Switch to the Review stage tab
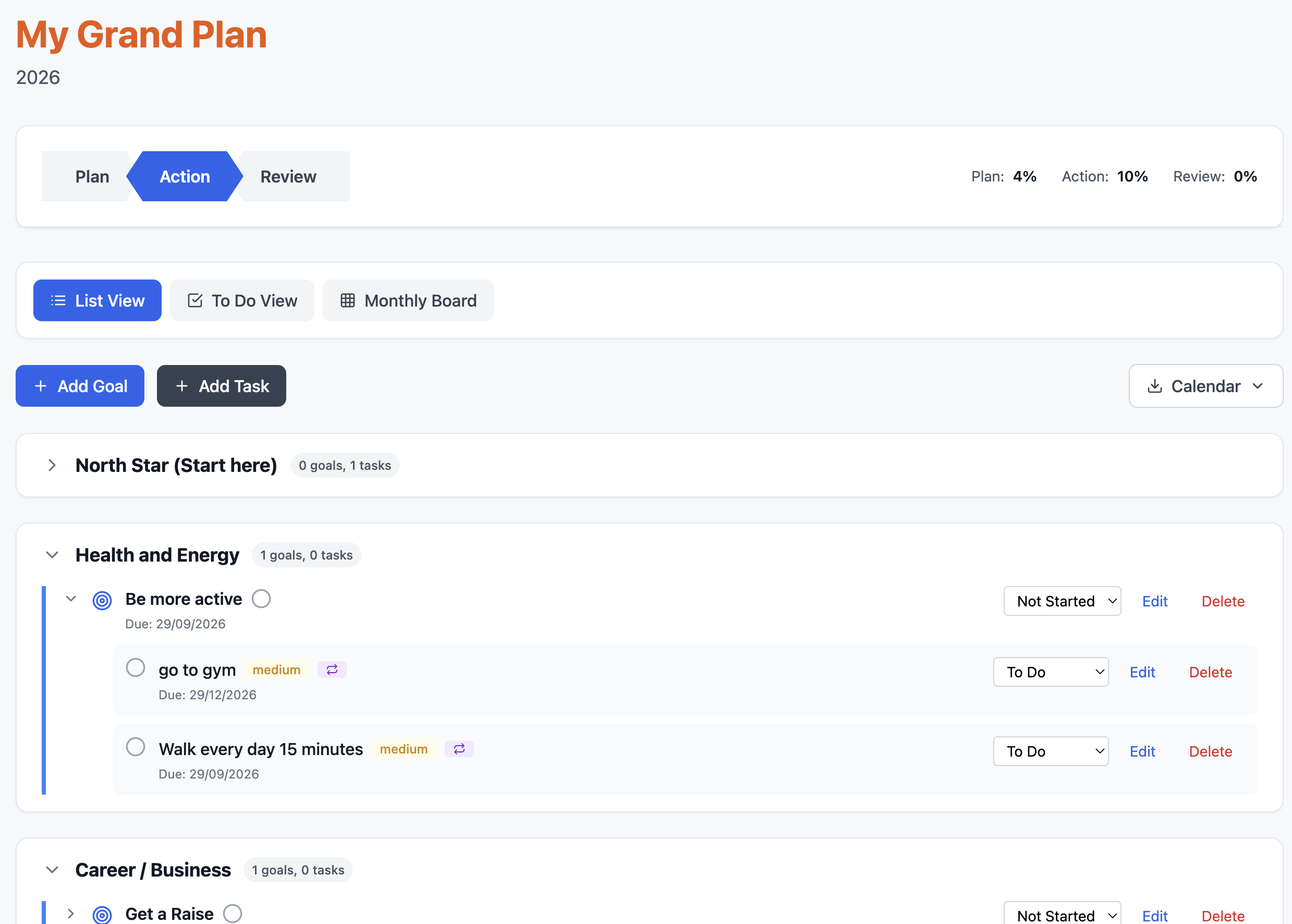 coord(288,176)
